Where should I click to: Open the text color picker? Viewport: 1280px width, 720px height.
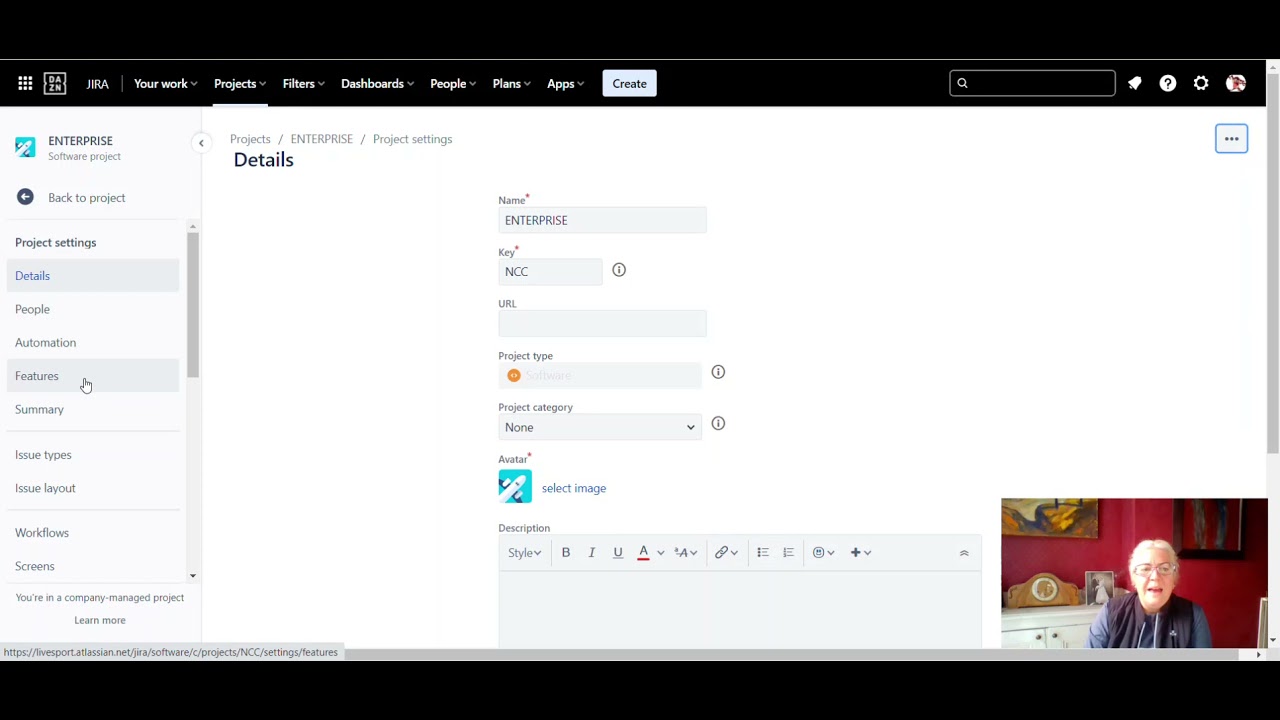[643, 552]
